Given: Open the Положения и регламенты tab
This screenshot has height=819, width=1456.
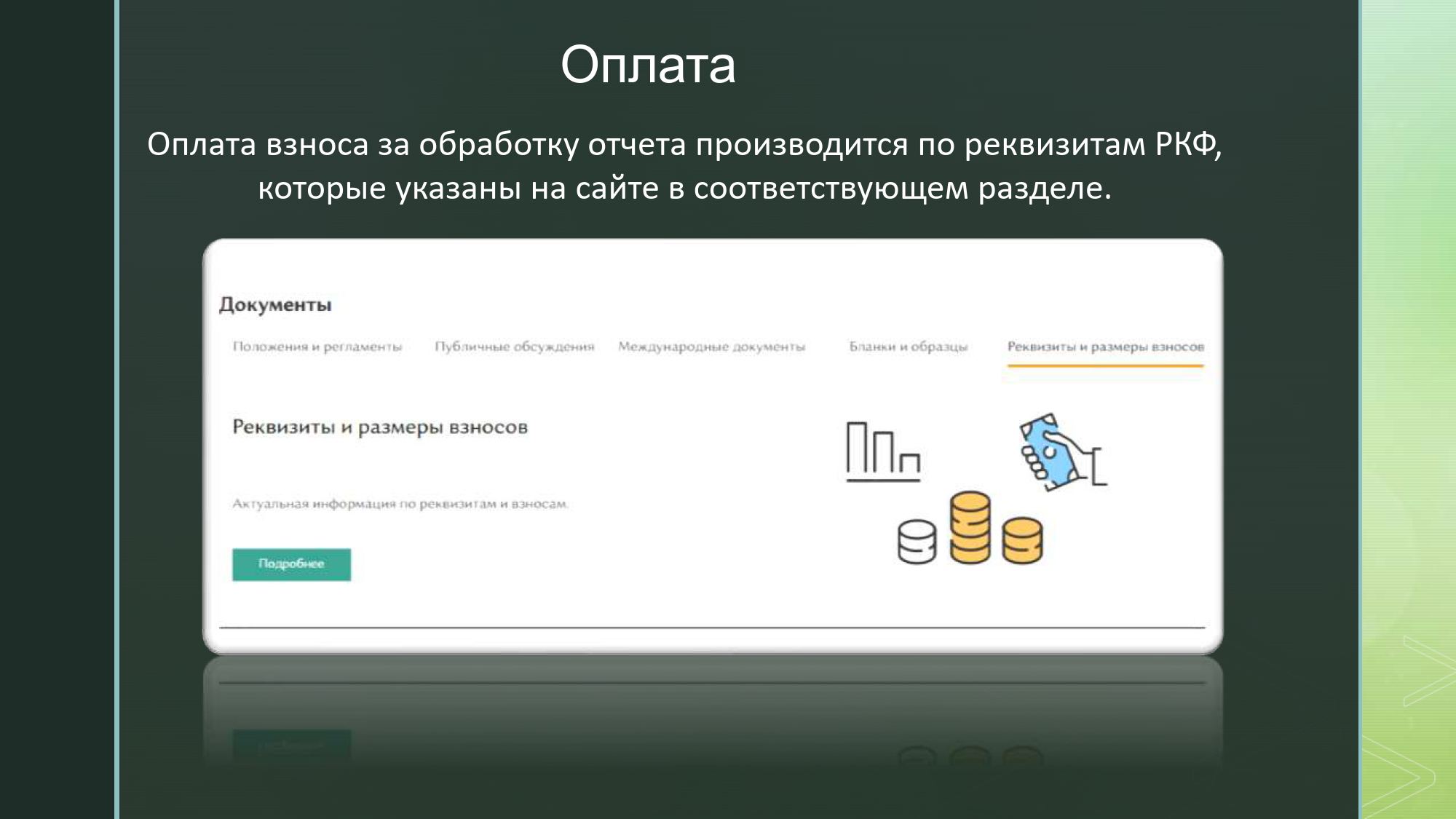Looking at the screenshot, I should 317,347.
